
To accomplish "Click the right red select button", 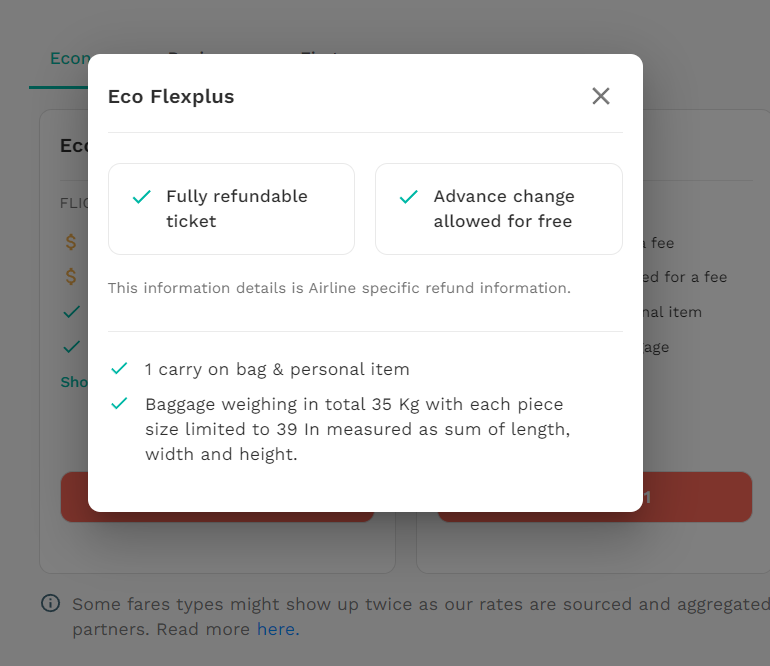I will coord(697,497).
